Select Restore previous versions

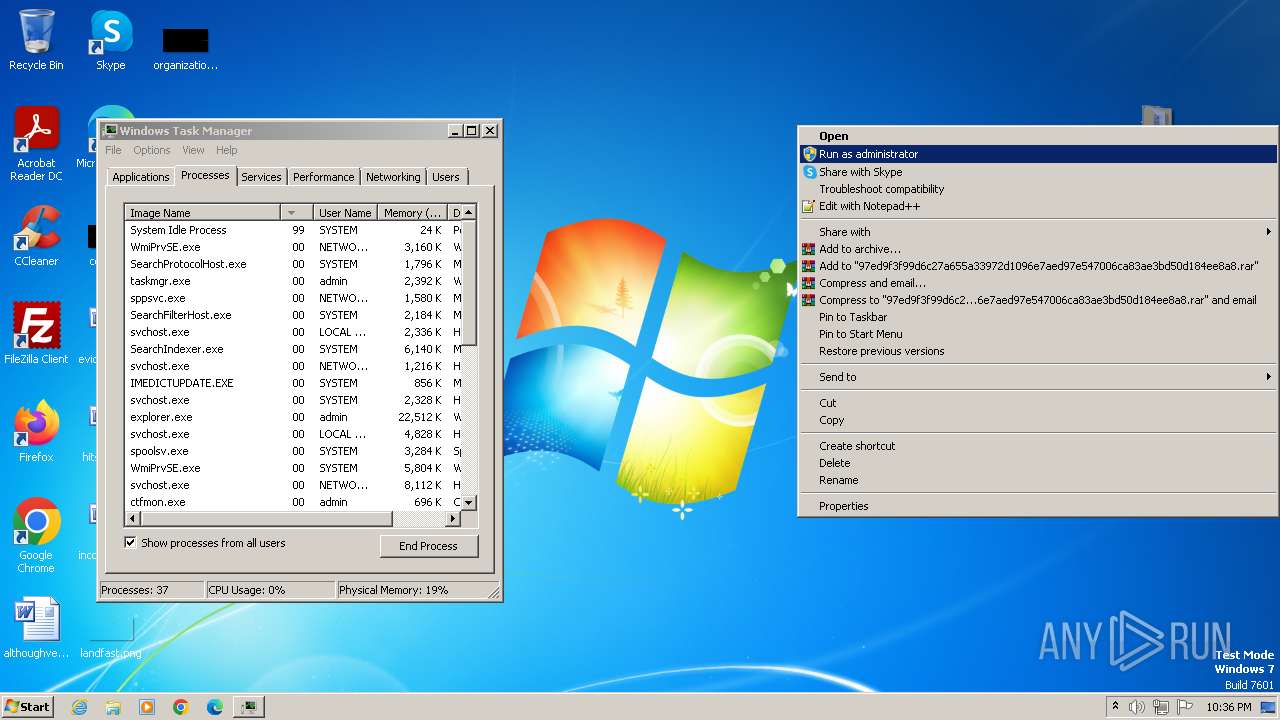pyautogui.click(x=1038, y=351)
